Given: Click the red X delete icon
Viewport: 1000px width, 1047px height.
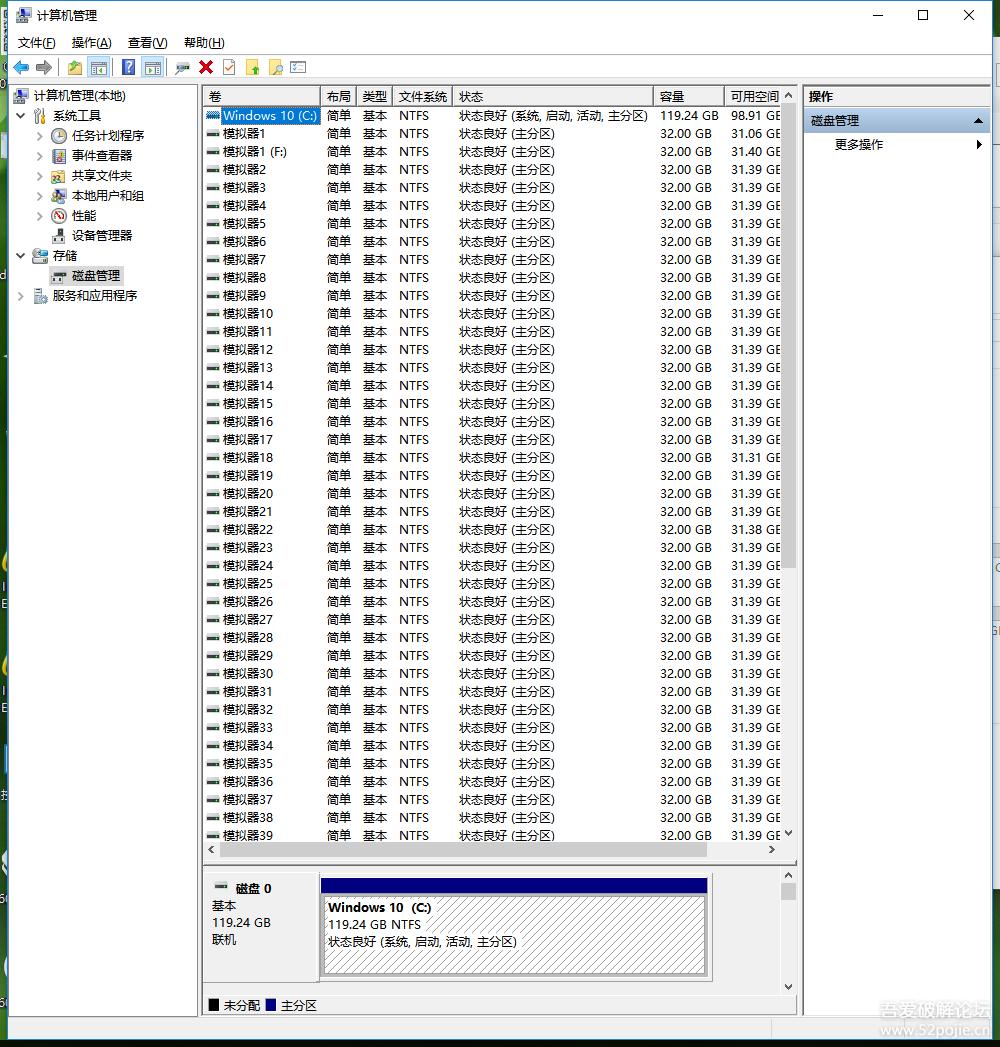Looking at the screenshot, I should (x=206, y=67).
